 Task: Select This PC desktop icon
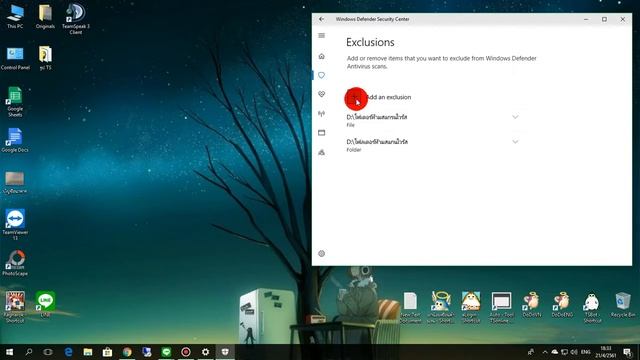(15, 16)
